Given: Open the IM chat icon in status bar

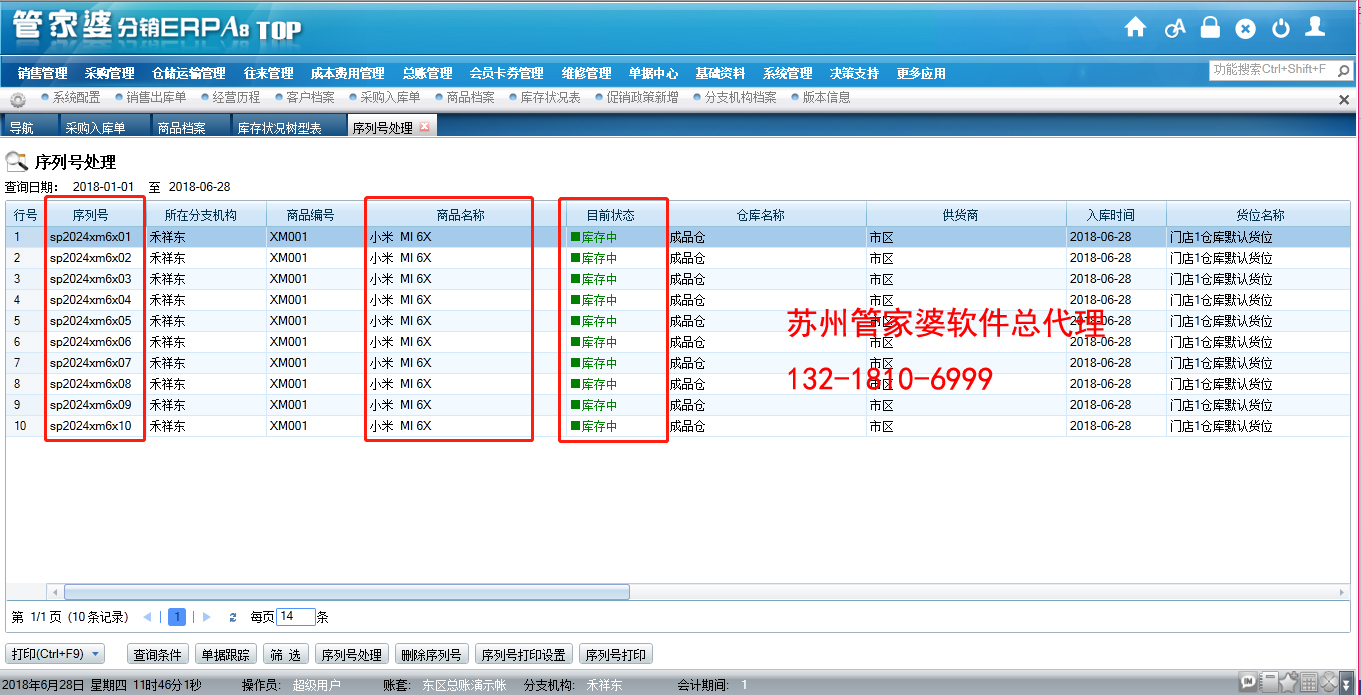Looking at the screenshot, I should coord(1249,682).
